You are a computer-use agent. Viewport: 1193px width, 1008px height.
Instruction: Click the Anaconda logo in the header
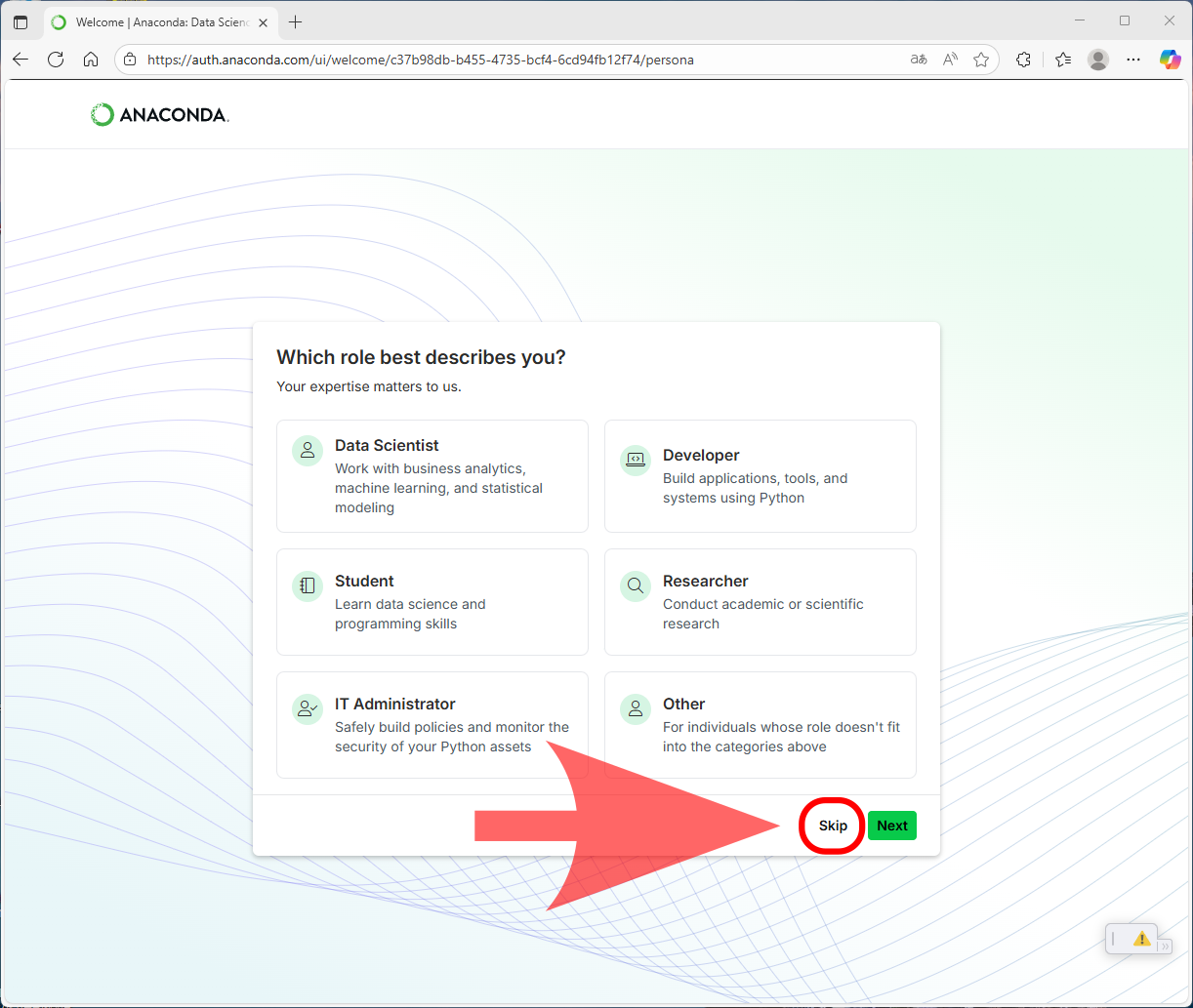pyautogui.click(x=159, y=115)
